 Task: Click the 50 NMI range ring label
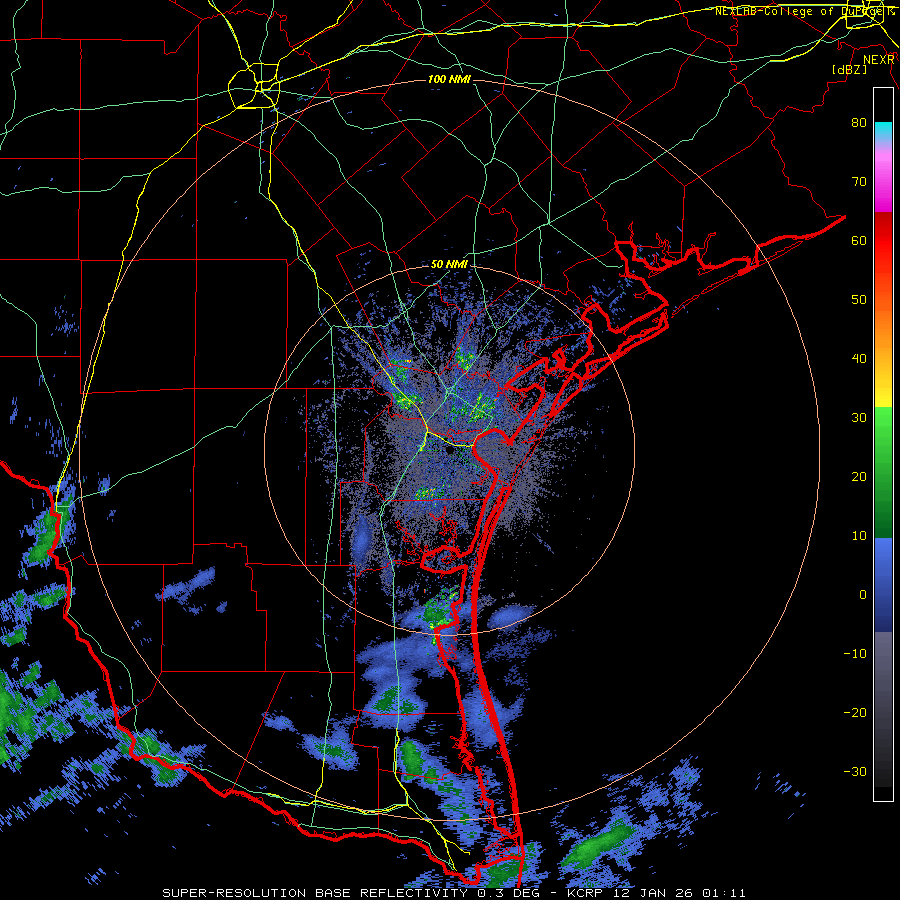pos(449,265)
